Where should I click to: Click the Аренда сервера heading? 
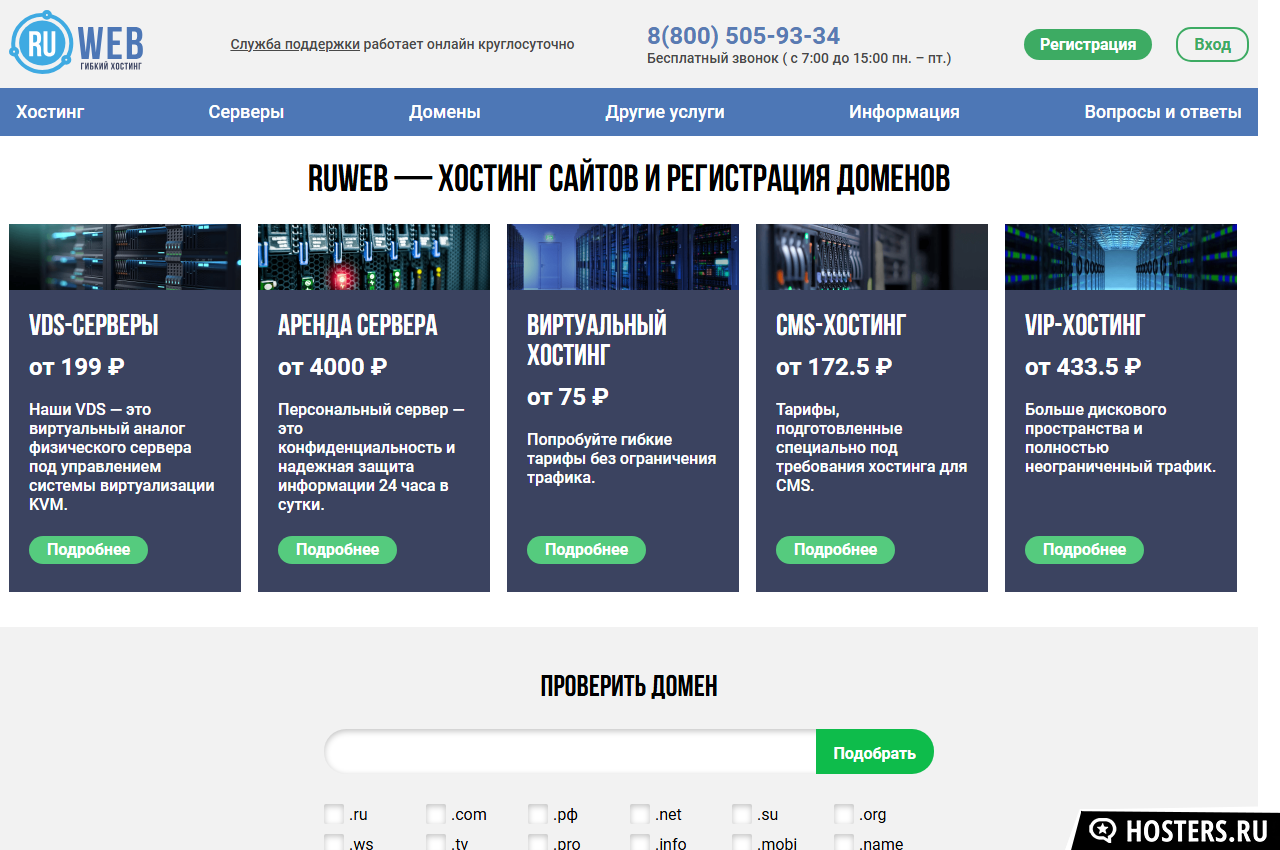click(x=358, y=326)
